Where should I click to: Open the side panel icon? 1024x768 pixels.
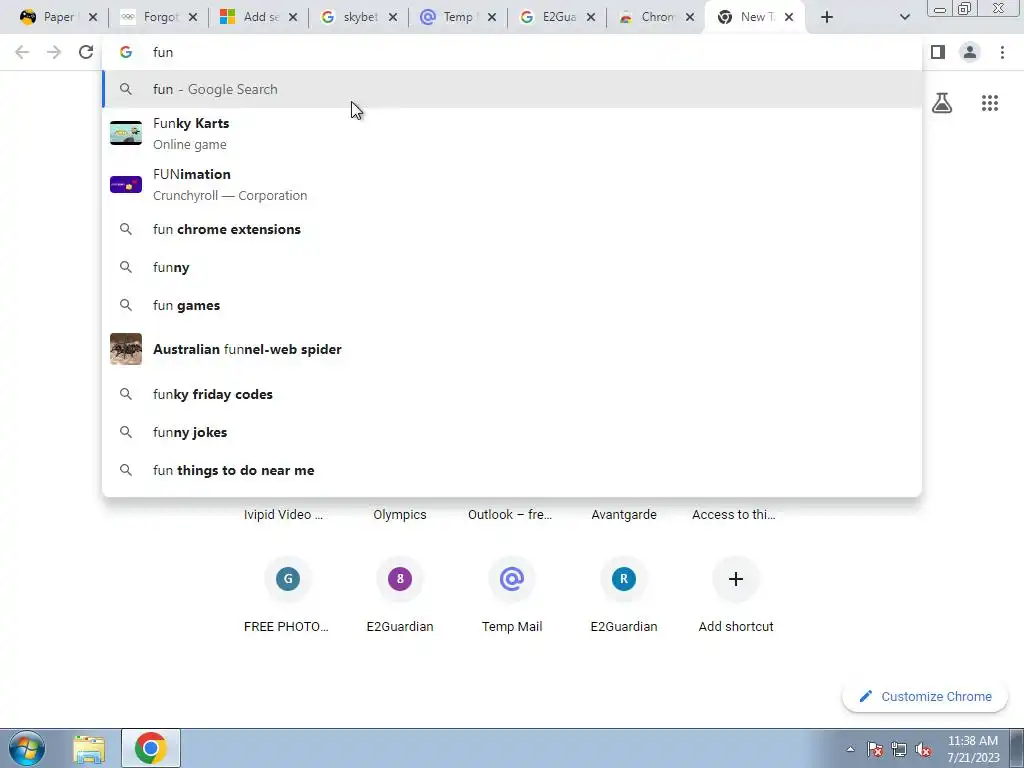(x=938, y=52)
